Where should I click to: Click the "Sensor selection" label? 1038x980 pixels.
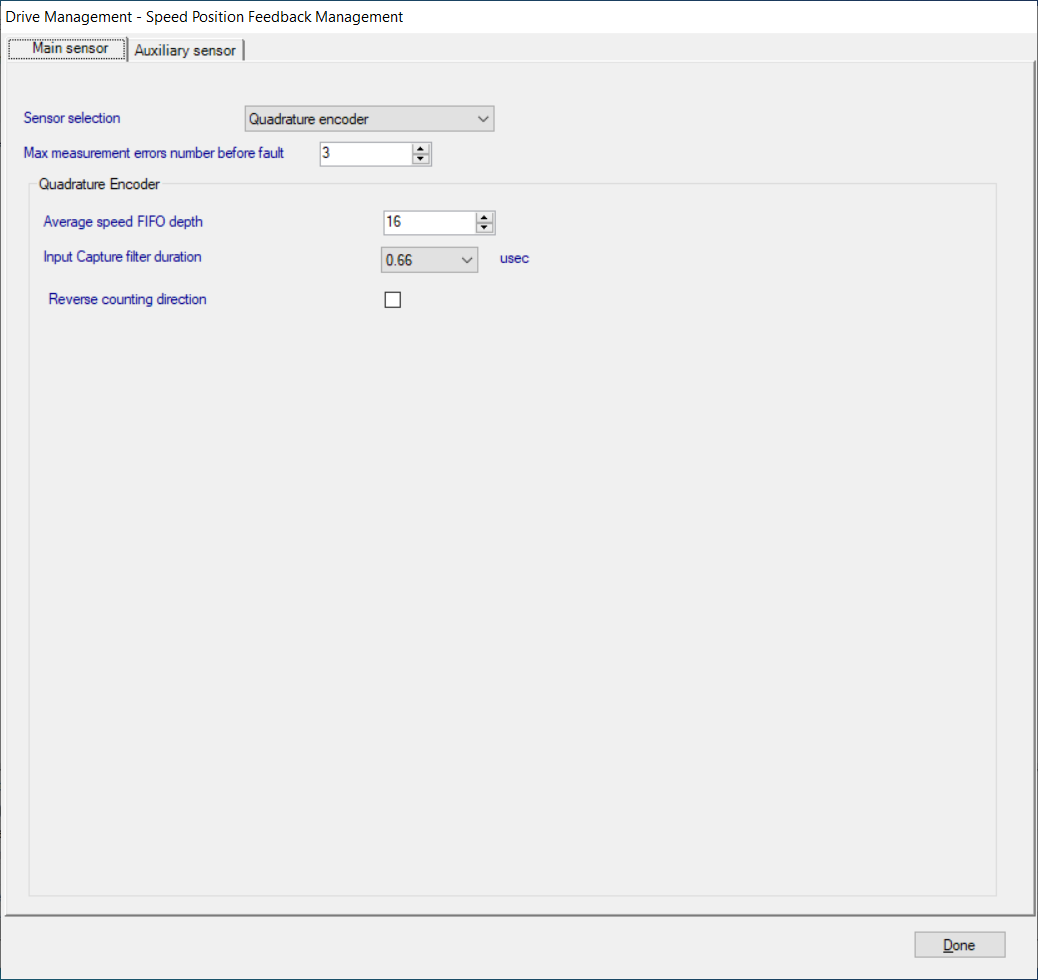(x=72, y=118)
